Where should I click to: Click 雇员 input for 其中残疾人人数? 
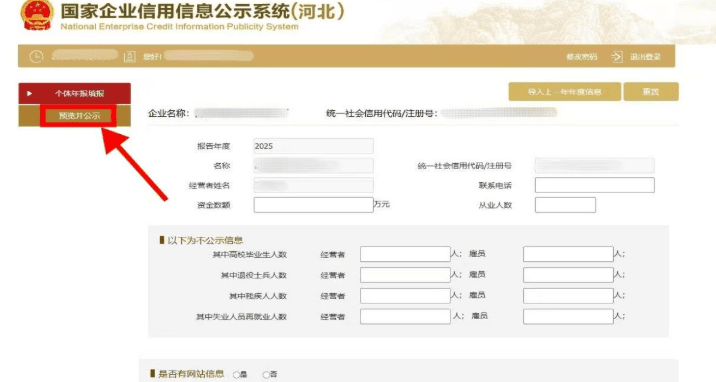(568, 296)
